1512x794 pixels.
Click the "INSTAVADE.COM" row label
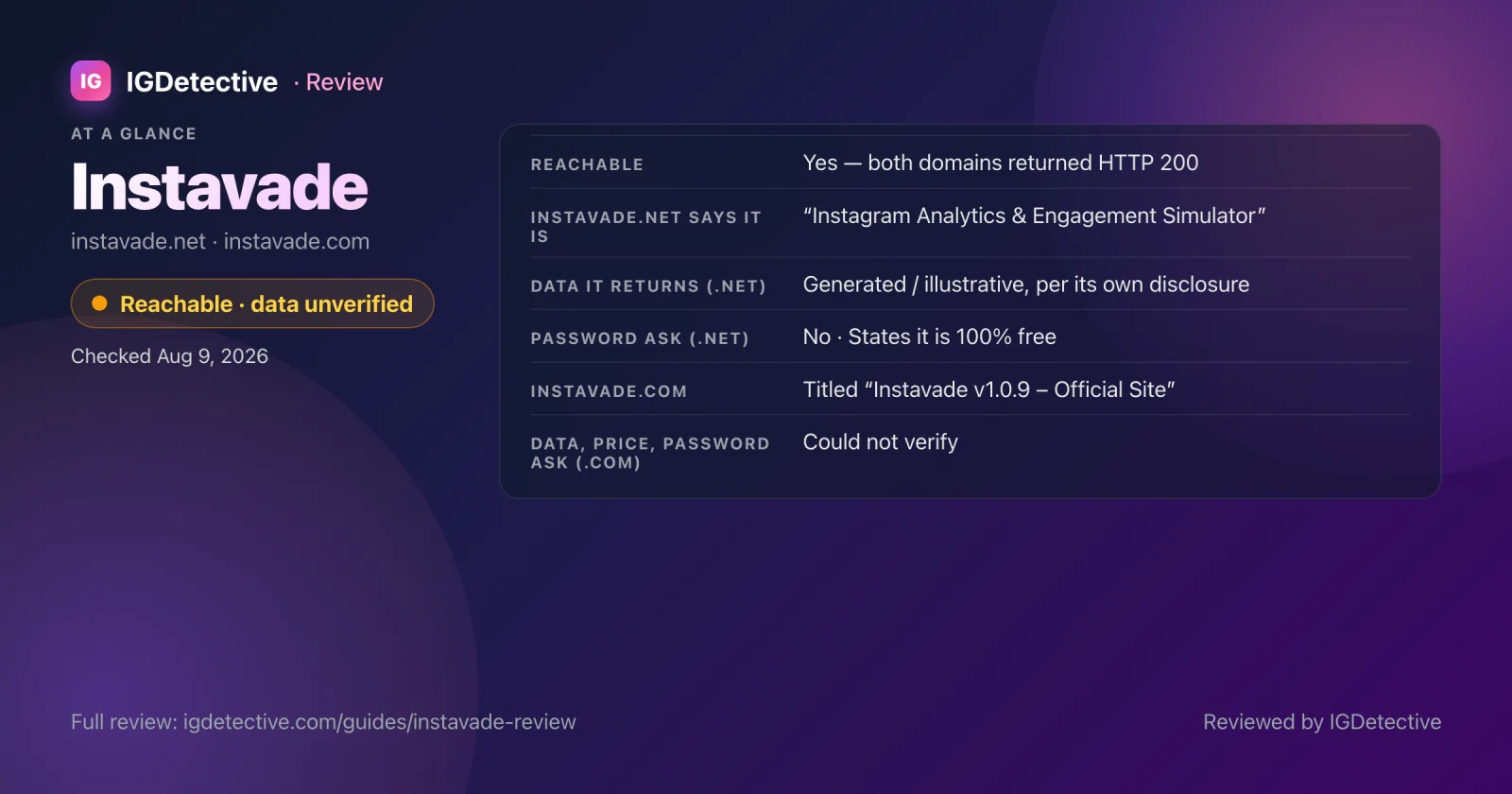coord(609,391)
